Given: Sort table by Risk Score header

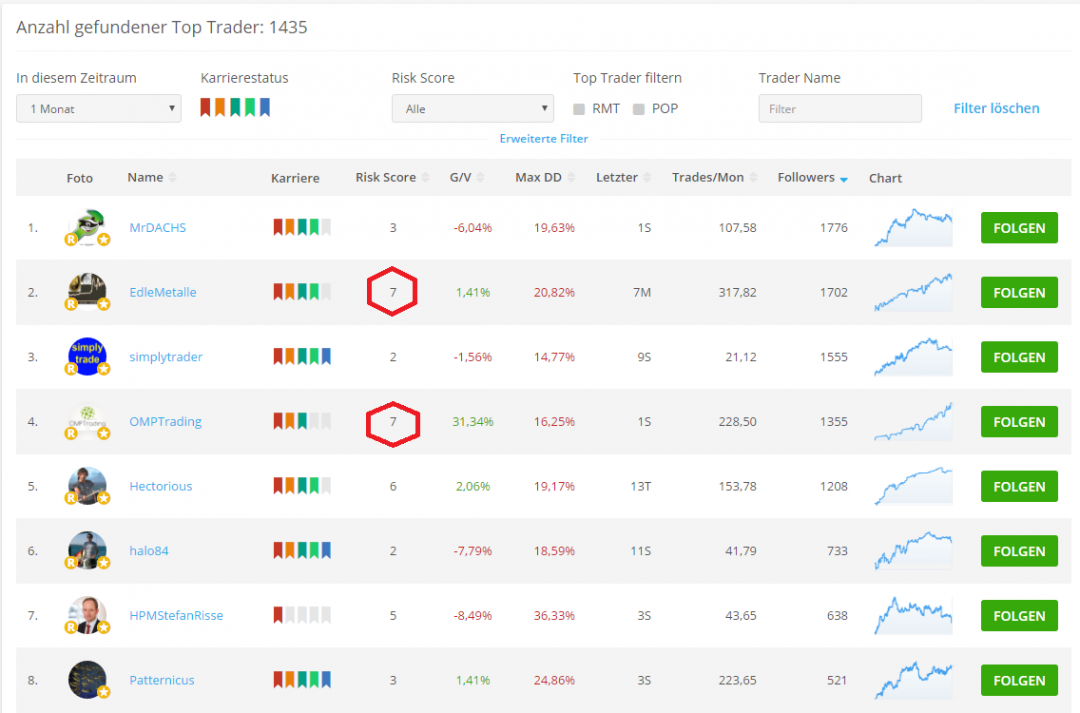Looking at the screenshot, I should pos(385,178).
